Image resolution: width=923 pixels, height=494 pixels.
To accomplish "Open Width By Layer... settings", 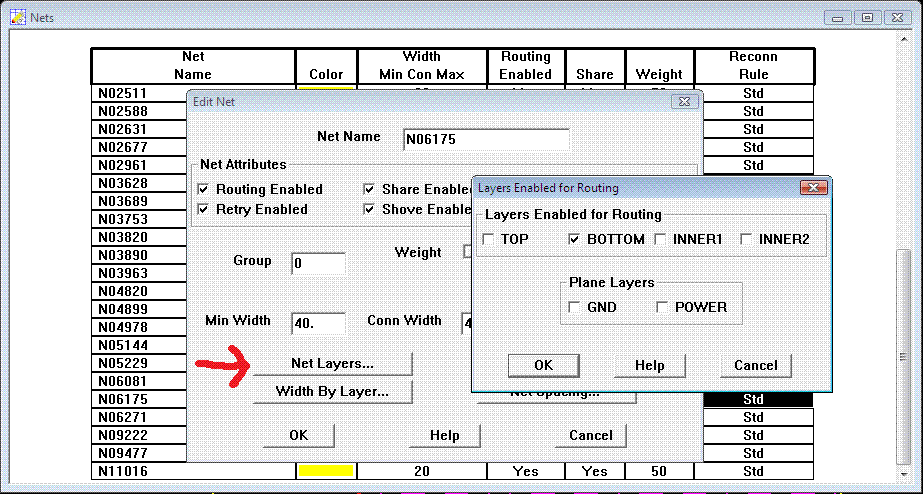I will click(333, 392).
